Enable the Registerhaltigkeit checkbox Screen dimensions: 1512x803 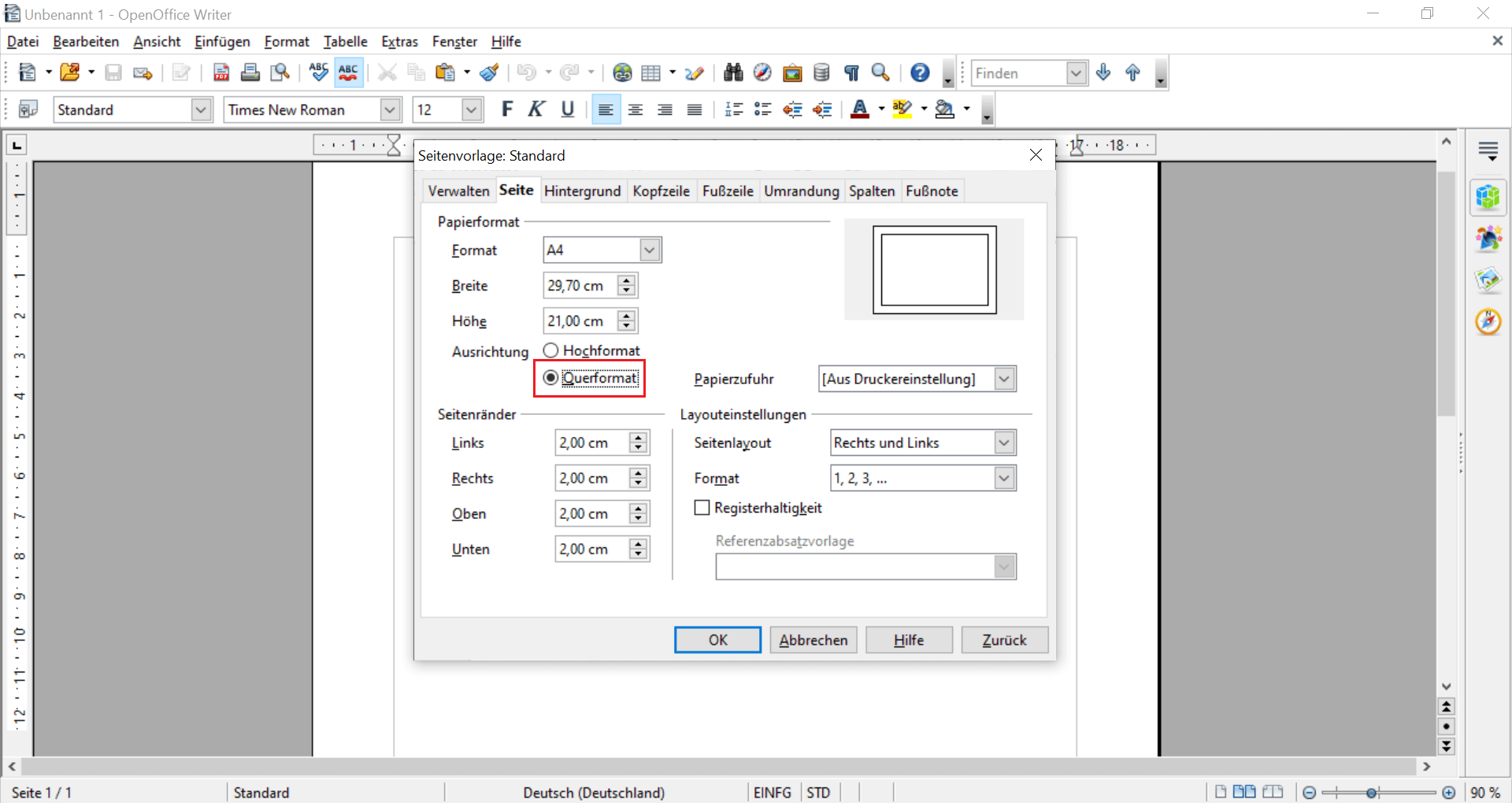[701, 508]
